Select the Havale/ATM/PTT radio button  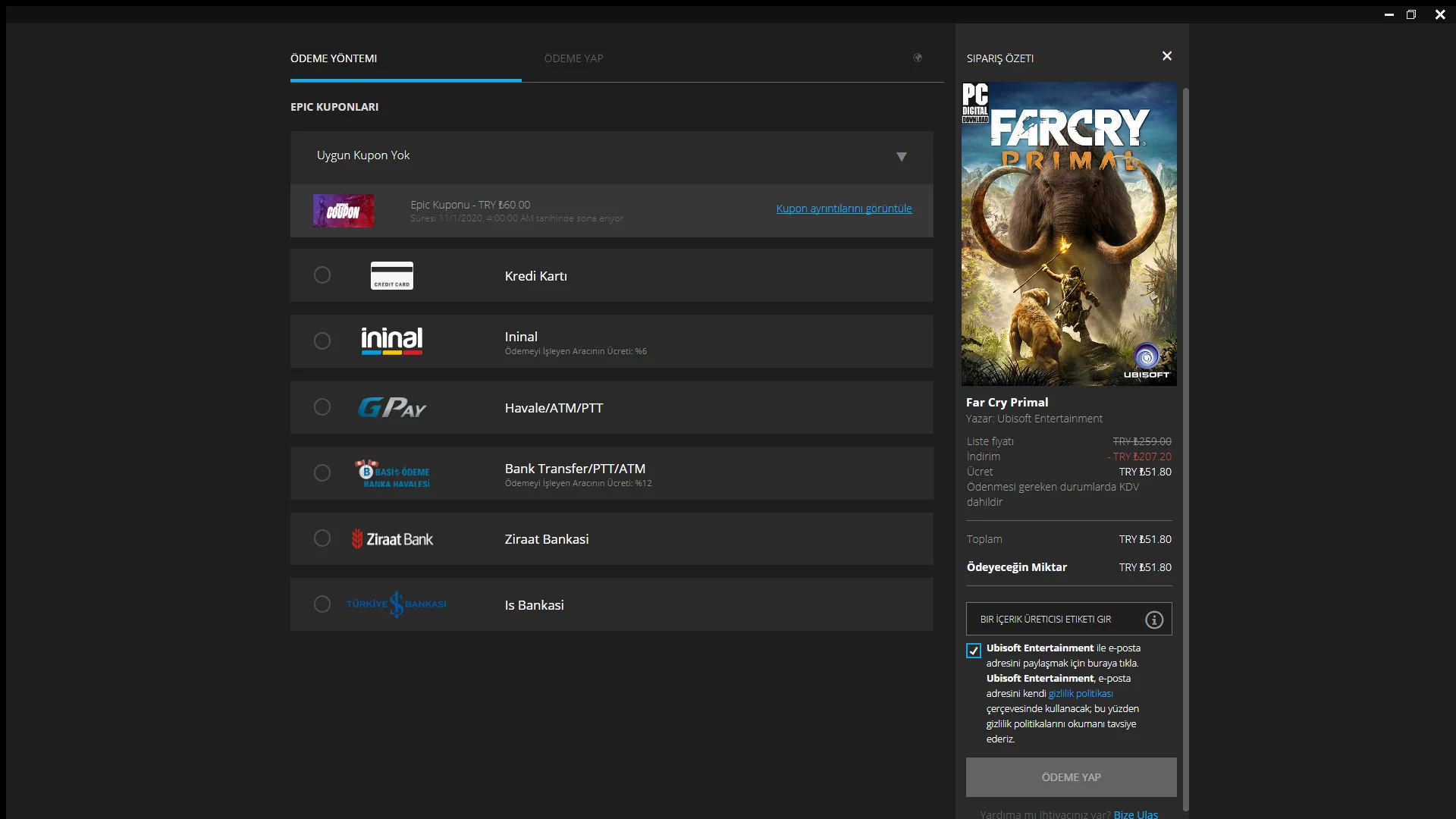(322, 407)
